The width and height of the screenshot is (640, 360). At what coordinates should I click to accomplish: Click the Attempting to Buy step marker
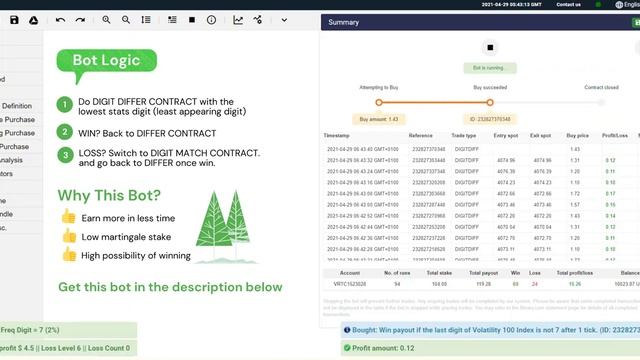pyautogui.click(x=379, y=102)
